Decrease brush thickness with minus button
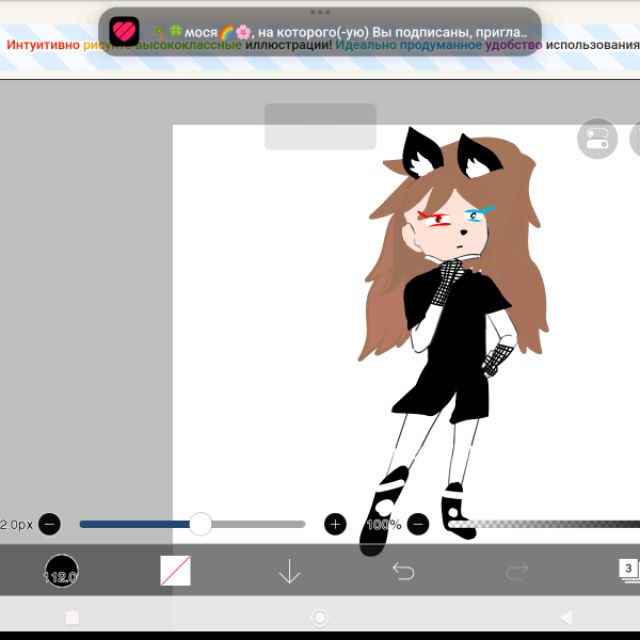This screenshot has height=640, width=640. pyautogui.click(x=49, y=524)
